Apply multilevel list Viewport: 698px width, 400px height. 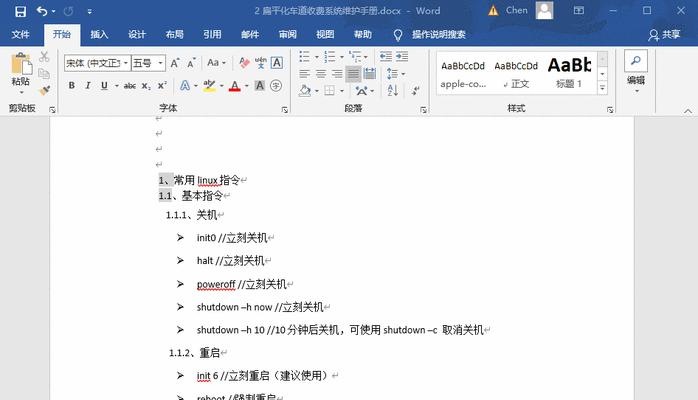click(x=355, y=57)
